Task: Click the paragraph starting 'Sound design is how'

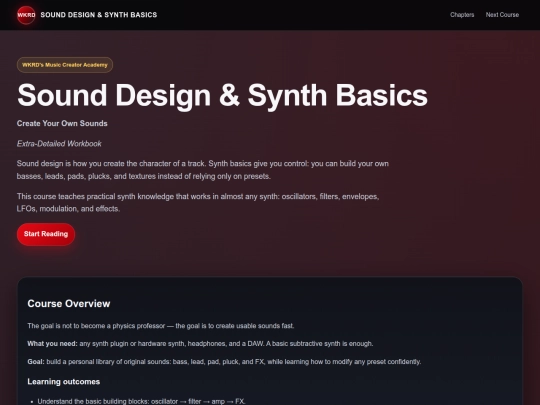Action: (202, 170)
